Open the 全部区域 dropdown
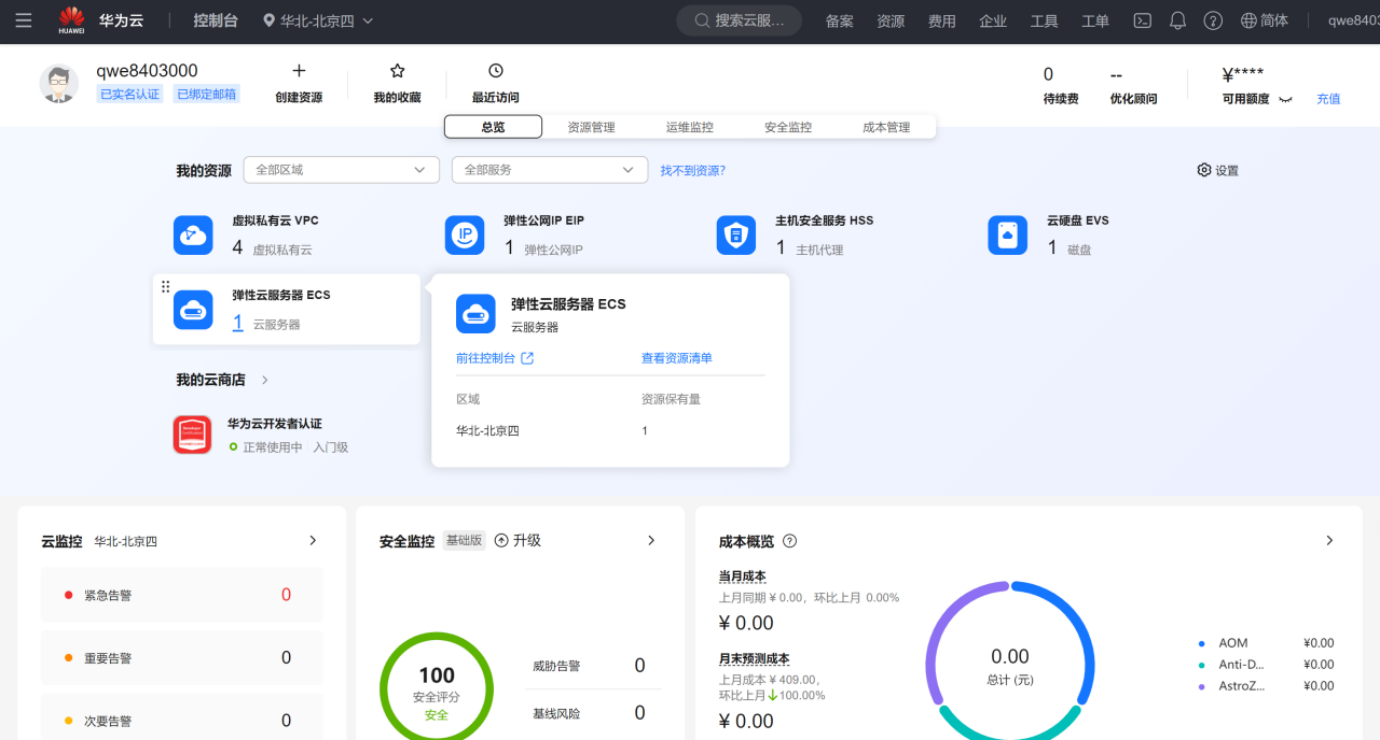 [x=341, y=170]
